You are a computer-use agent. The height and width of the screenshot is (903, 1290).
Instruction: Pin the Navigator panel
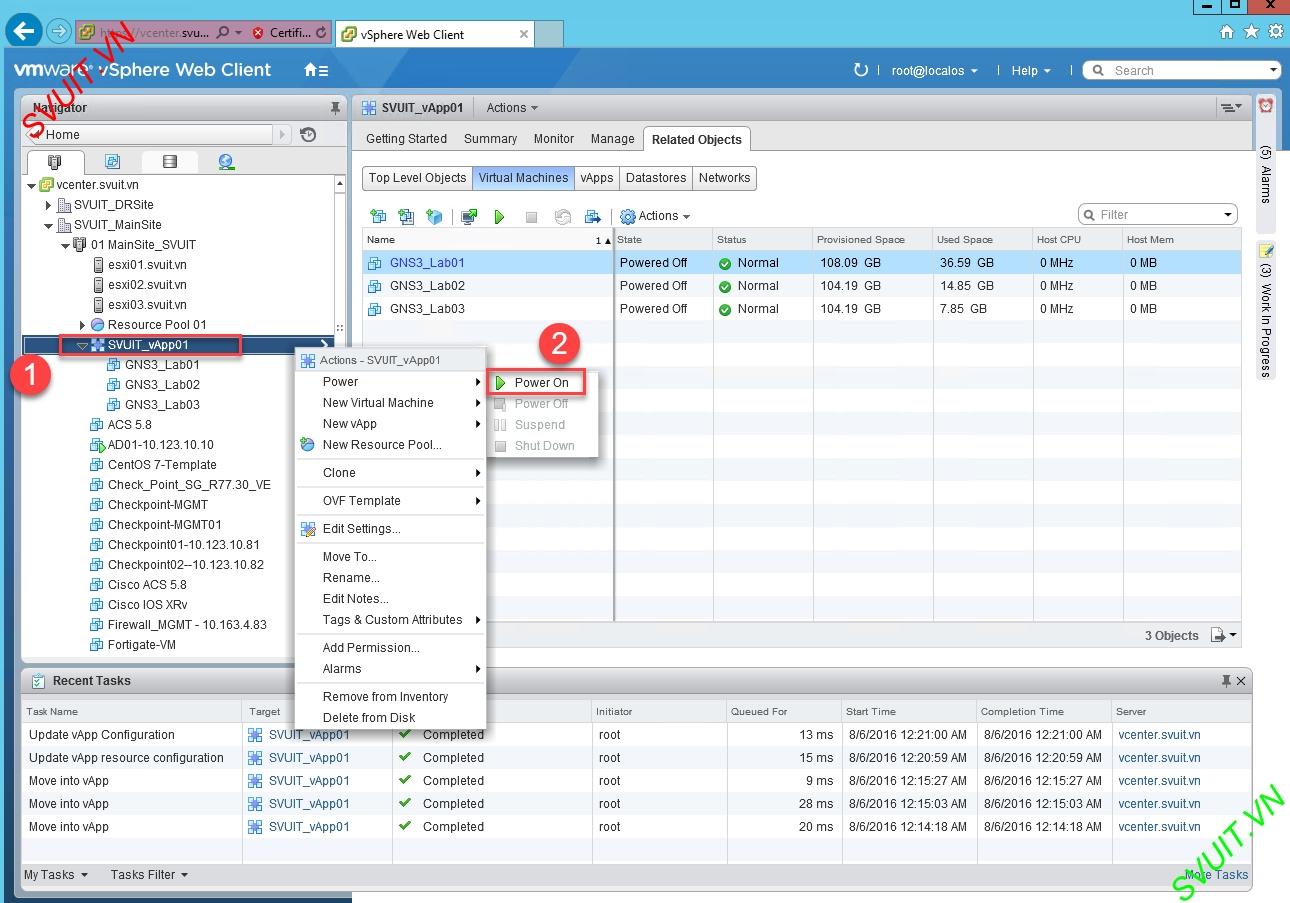coord(335,108)
